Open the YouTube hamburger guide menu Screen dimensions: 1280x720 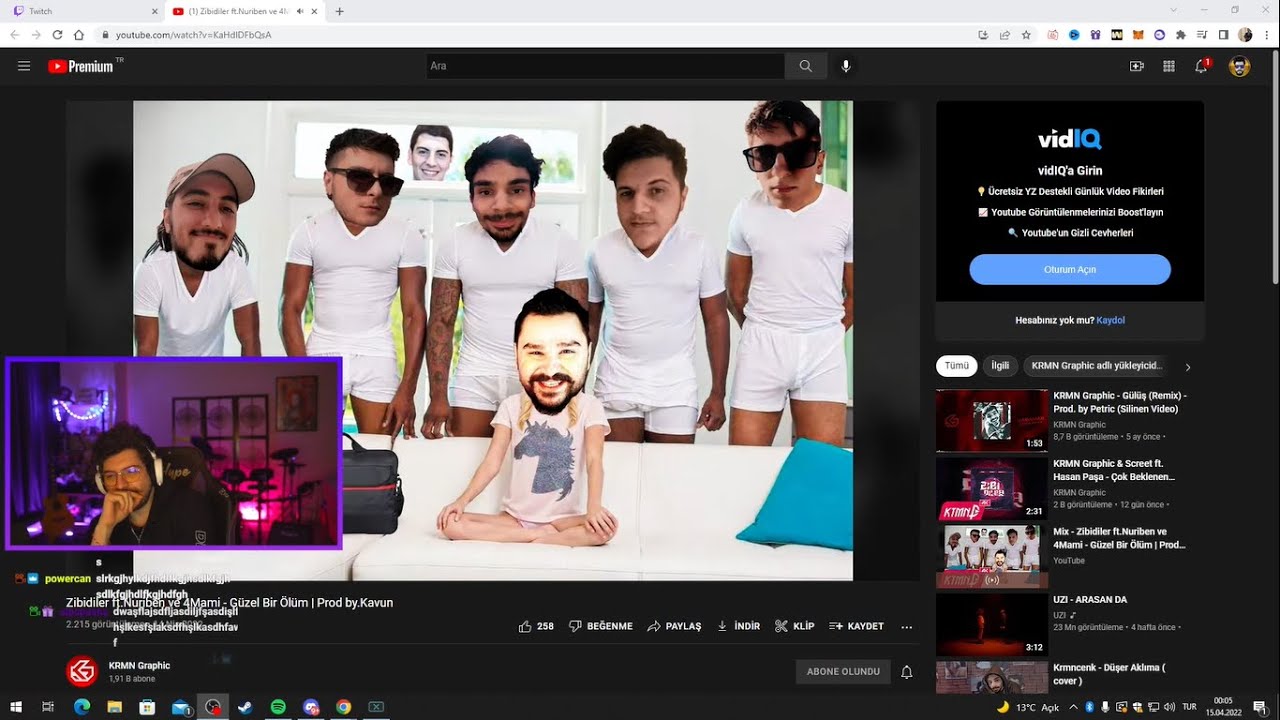24,66
